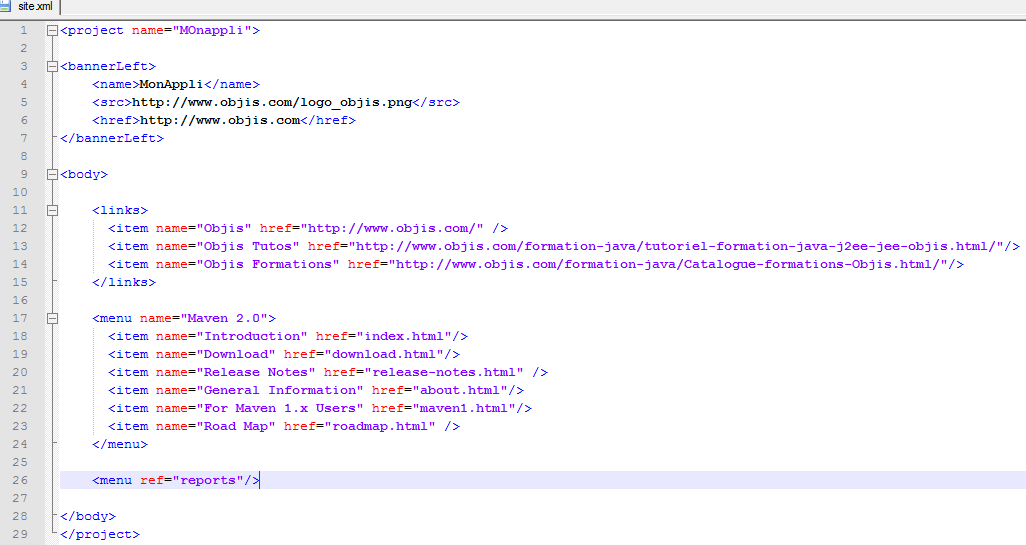Click the "download.html" href value
The width and height of the screenshot is (1026, 545).
pos(384,354)
